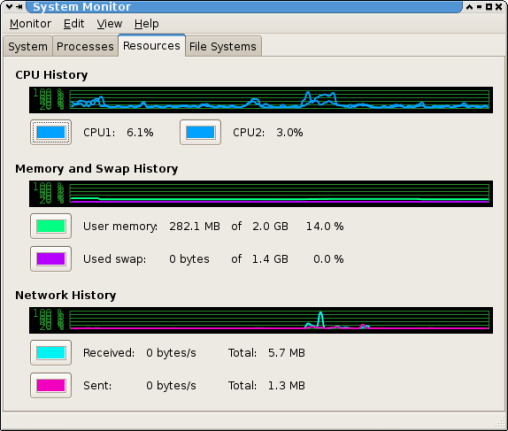Change the Sent network color

51,385
